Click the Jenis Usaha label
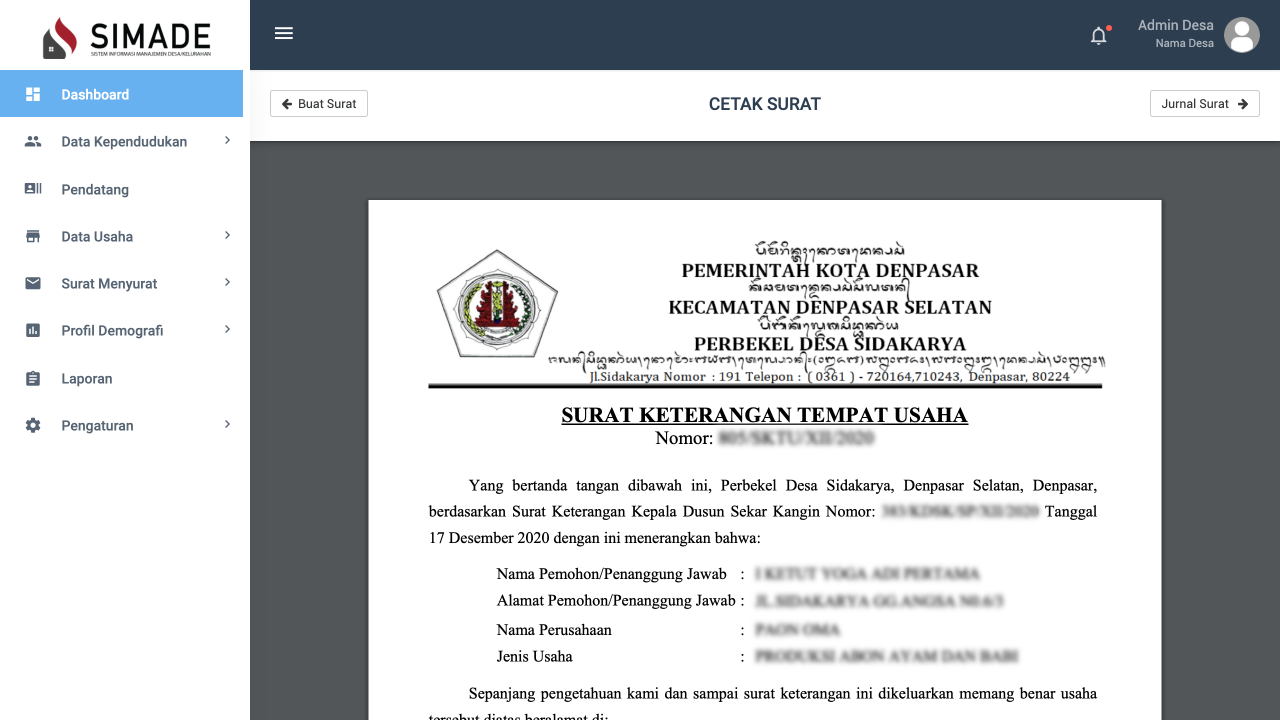The width and height of the screenshot is (1280, 720). (535, 657)
